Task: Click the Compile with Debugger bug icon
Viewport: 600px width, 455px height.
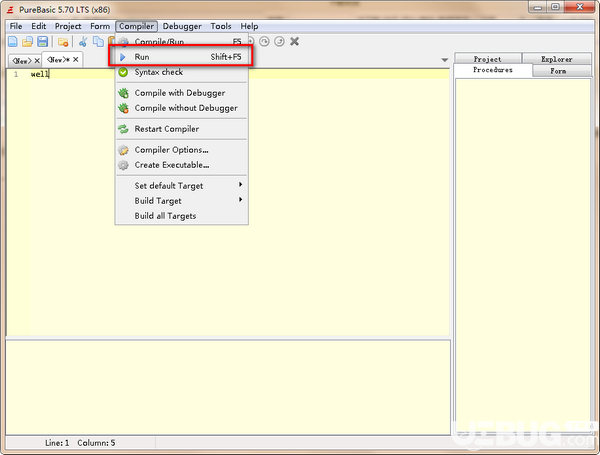Action: click(x=123, y=93)
